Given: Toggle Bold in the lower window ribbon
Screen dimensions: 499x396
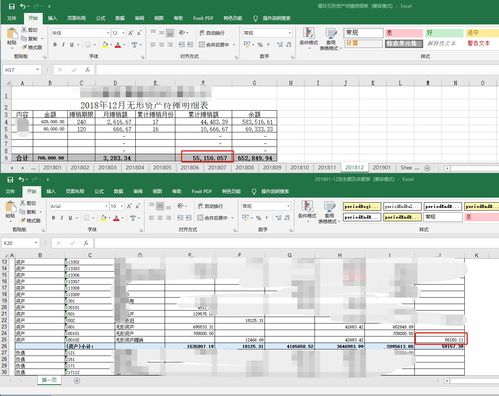Looking at the screenshot, I should tap(54, 218).
